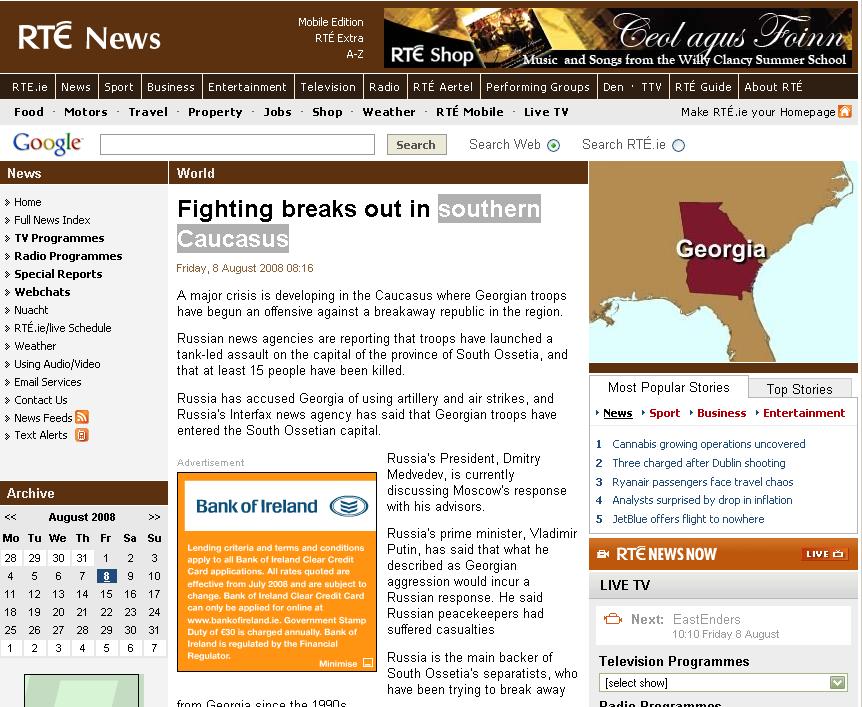The image size is (862, 707).
Task: Click the RTÉ News Now LIVE badge
Action: click(824, 554)
